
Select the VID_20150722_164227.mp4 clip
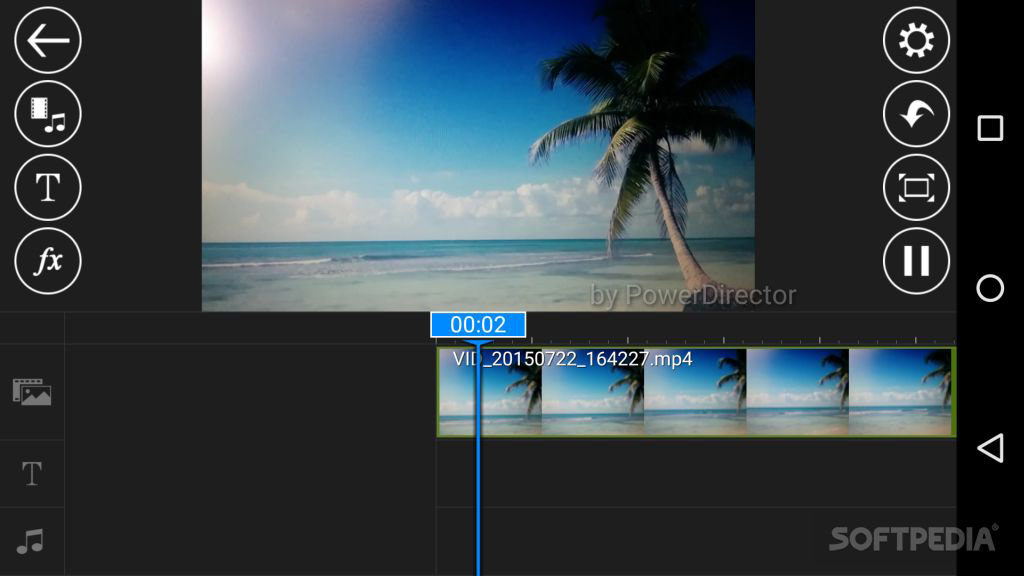[696, 392]
